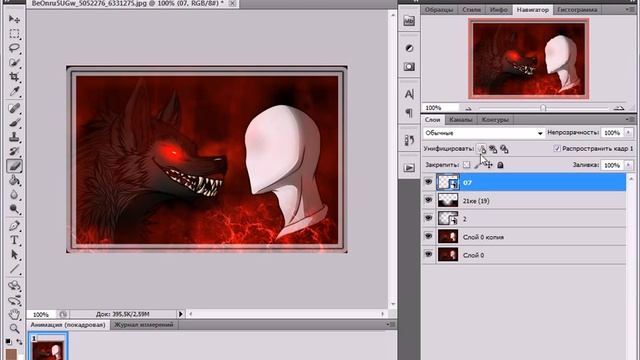This screenshot has width=640, height=360.
Task: Open the Журнал измерений tab
Action: tap(144, 325)
